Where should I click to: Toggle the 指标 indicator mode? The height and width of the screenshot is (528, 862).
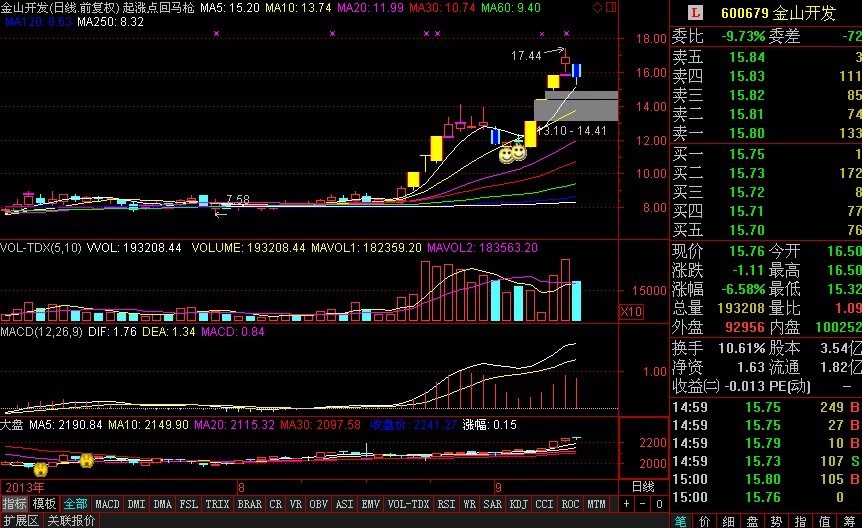(x=15, y=504)
